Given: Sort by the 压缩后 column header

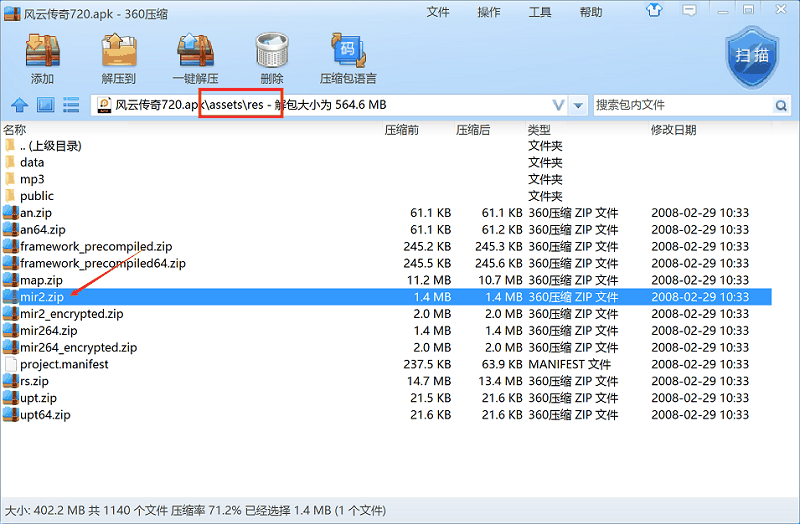Looking at the screenshot, I should pyautogui.click(x=473, y=130).
